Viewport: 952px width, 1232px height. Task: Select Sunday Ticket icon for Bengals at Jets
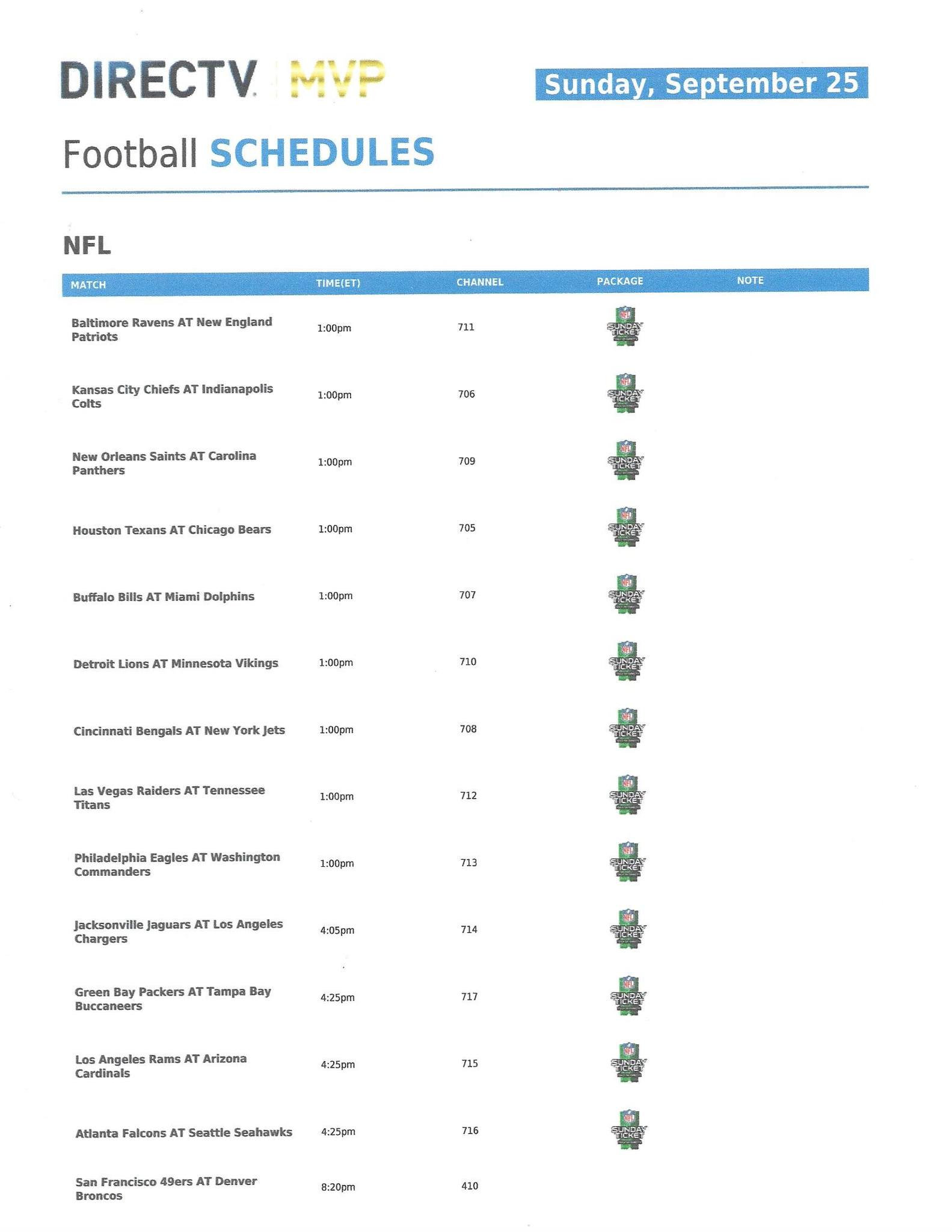[x=627, y=728]
